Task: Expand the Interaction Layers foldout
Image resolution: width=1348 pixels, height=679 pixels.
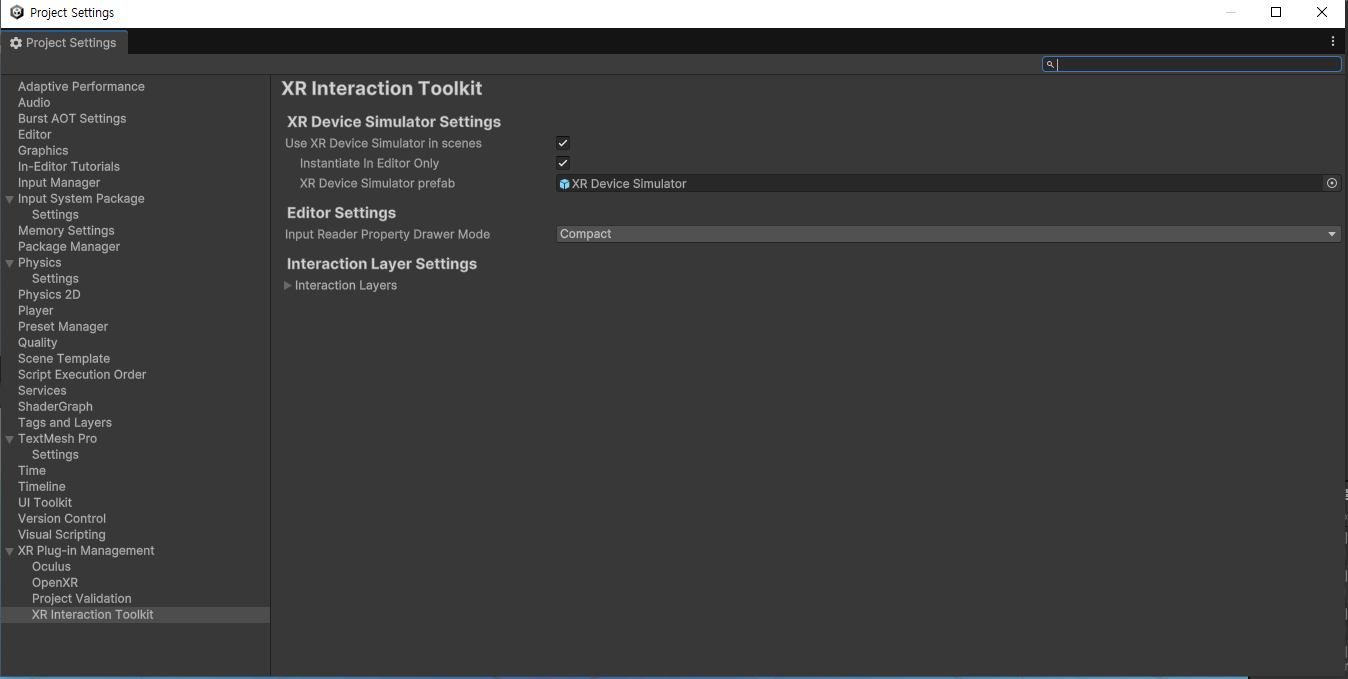Action: click(x=288, y=285)
